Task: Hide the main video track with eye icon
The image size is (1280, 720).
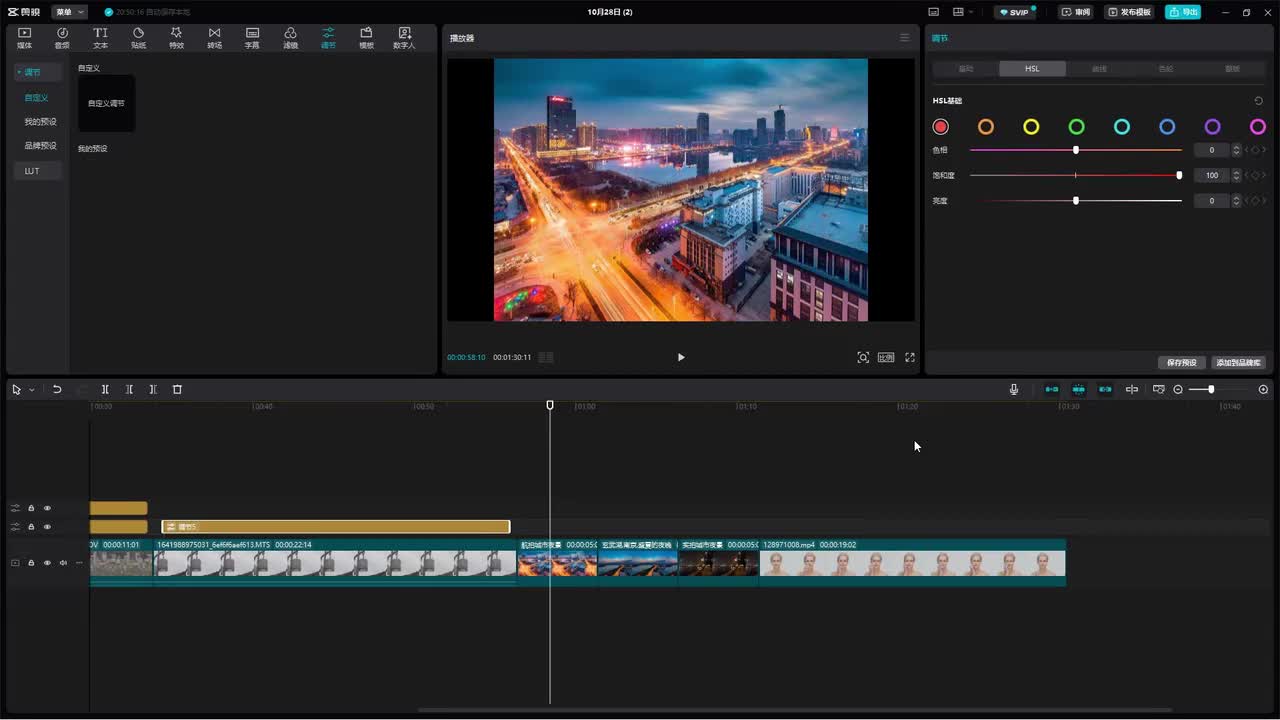Action: tap(47, 563)
